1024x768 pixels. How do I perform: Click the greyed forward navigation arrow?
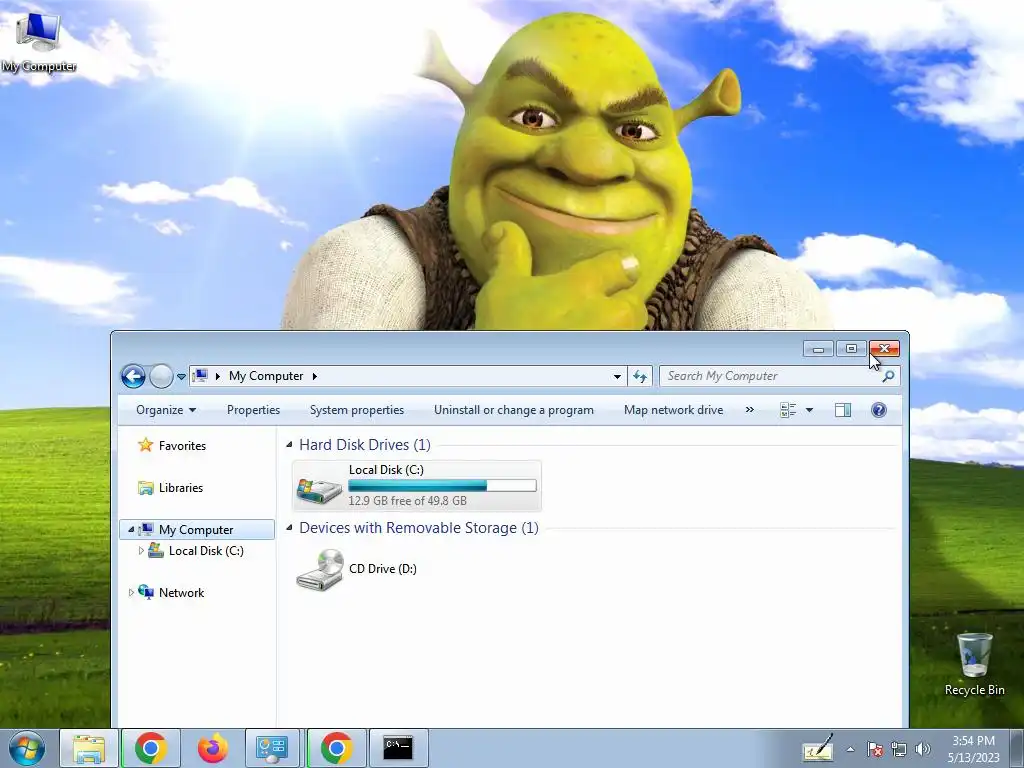click(161, 376)
